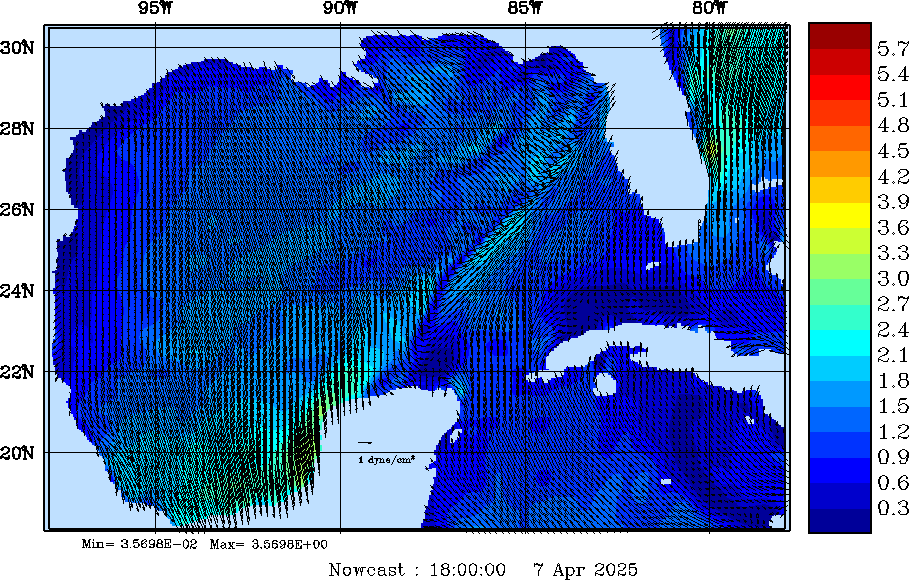909x580 pixels.
Task: Click the 0.9 colorbar value label
Action: click(893, 457)
